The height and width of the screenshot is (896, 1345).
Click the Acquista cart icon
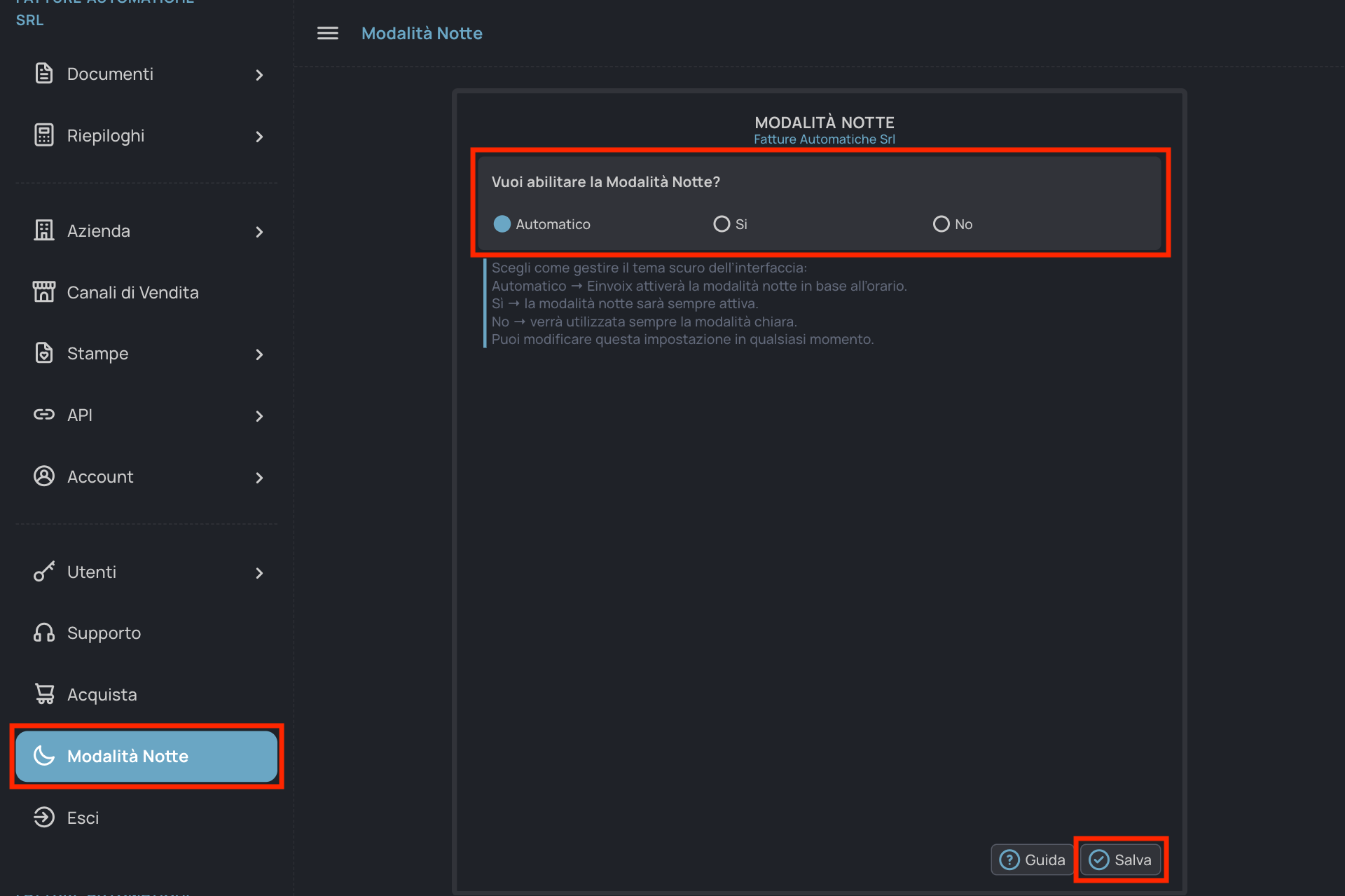coord(43,694)
